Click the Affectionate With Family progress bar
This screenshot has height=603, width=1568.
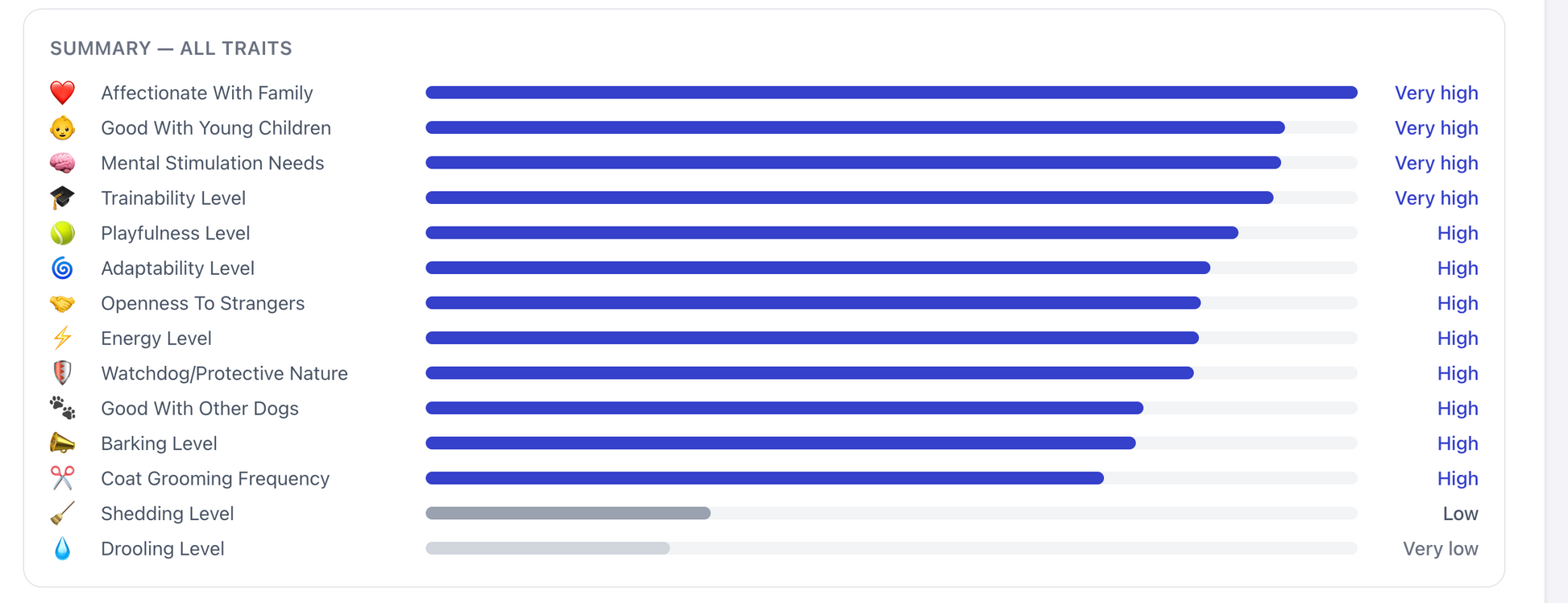tap(891, 93)
